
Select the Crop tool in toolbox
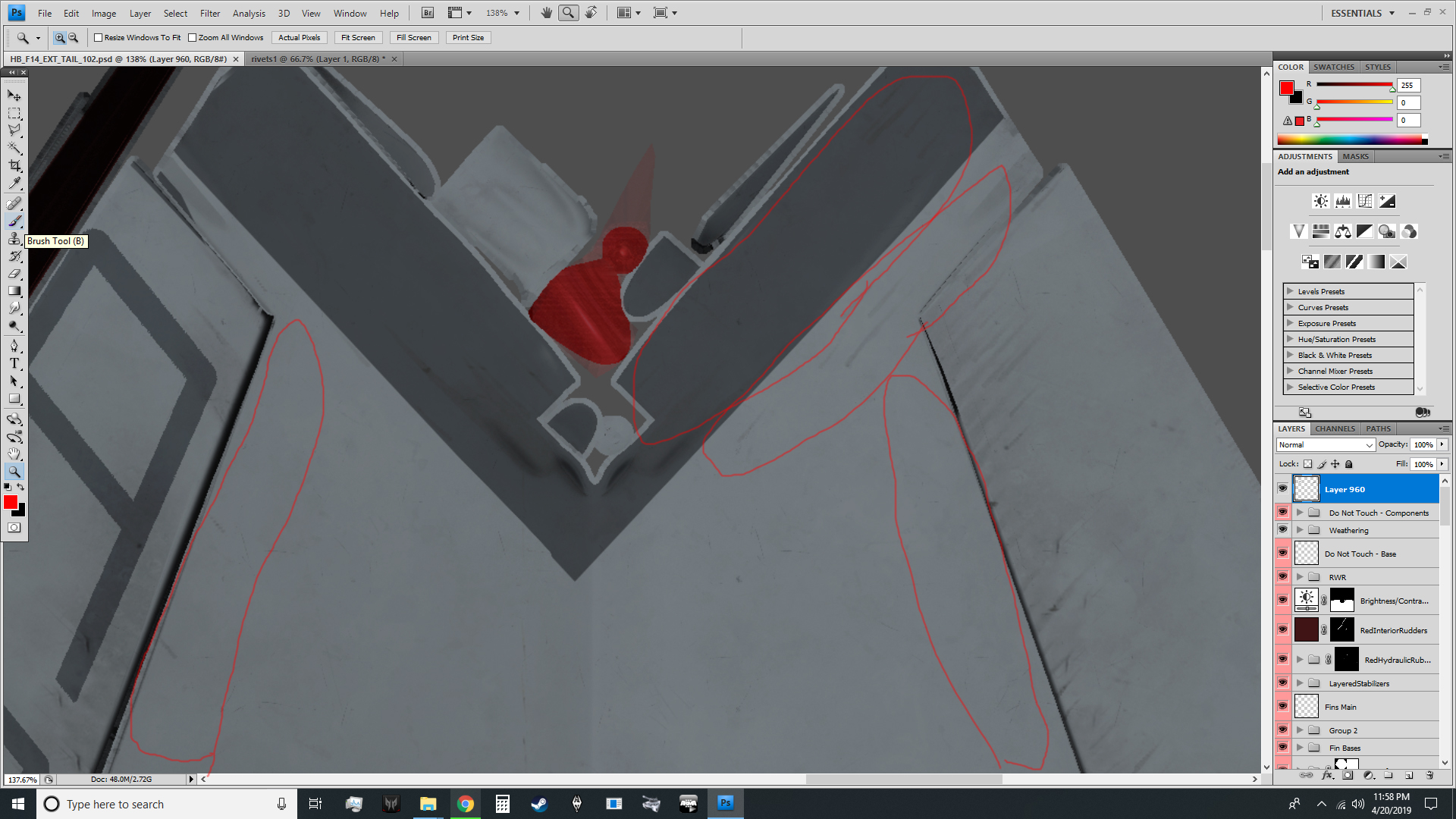click(14, 166)
